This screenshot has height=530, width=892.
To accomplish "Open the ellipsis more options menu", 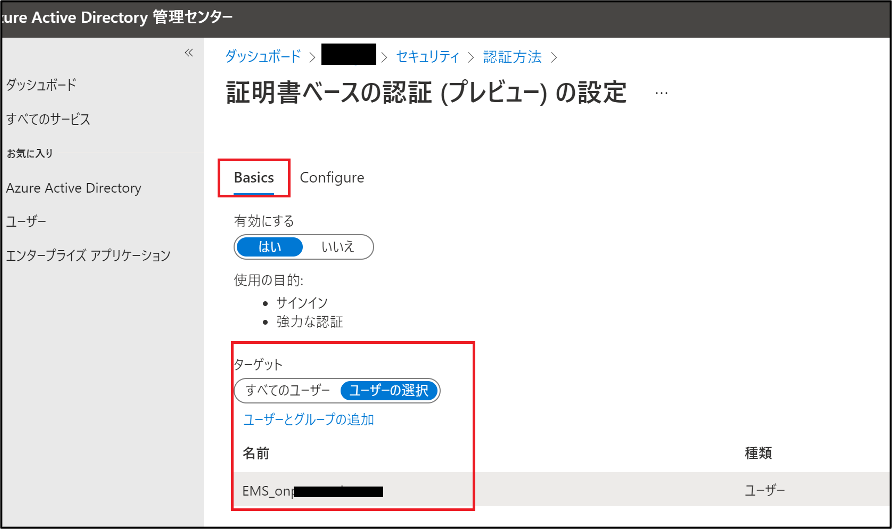I will click(x=661, y=93).
